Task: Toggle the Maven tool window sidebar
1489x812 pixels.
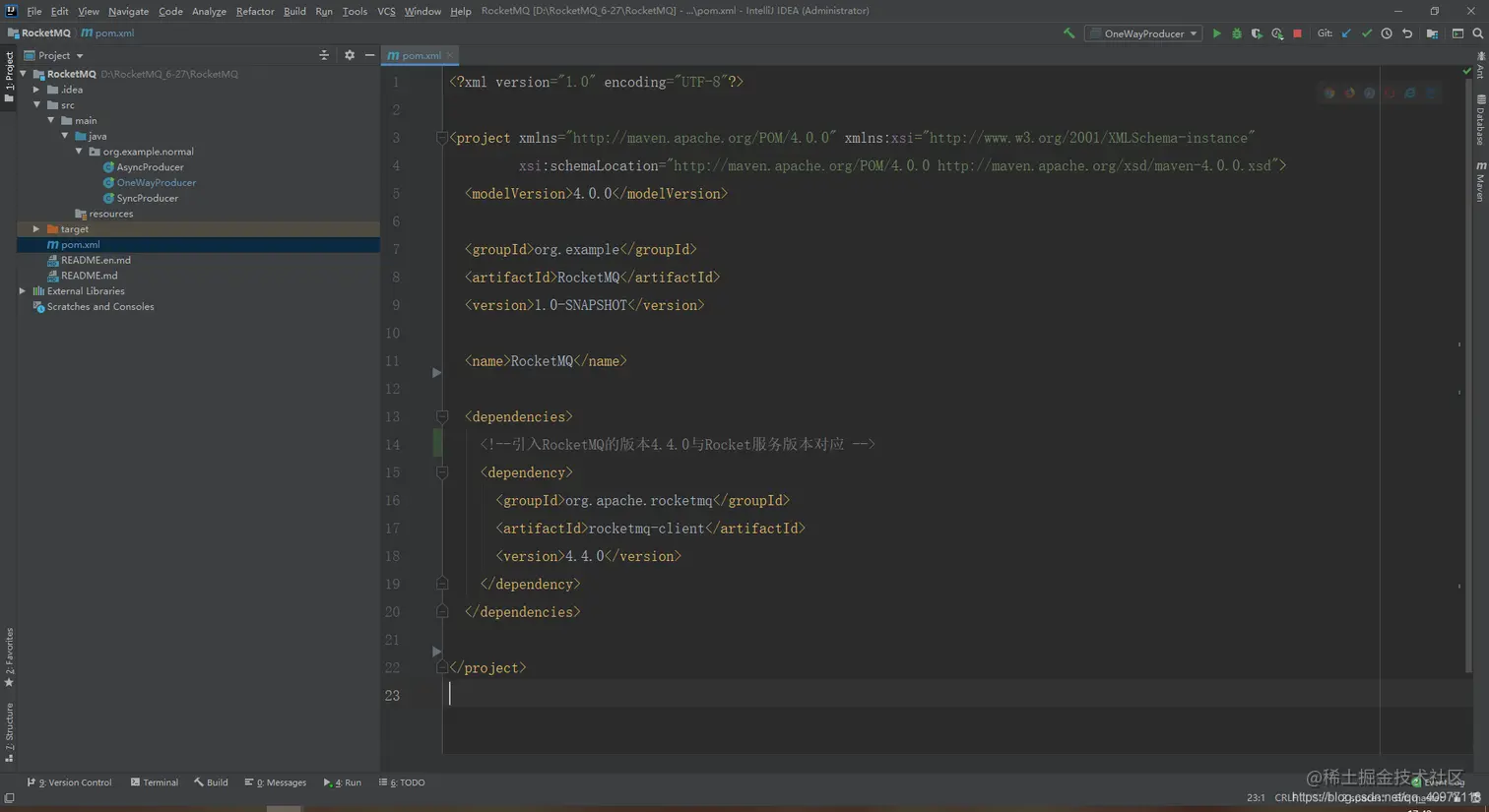Action: (x=1480, y=182)
